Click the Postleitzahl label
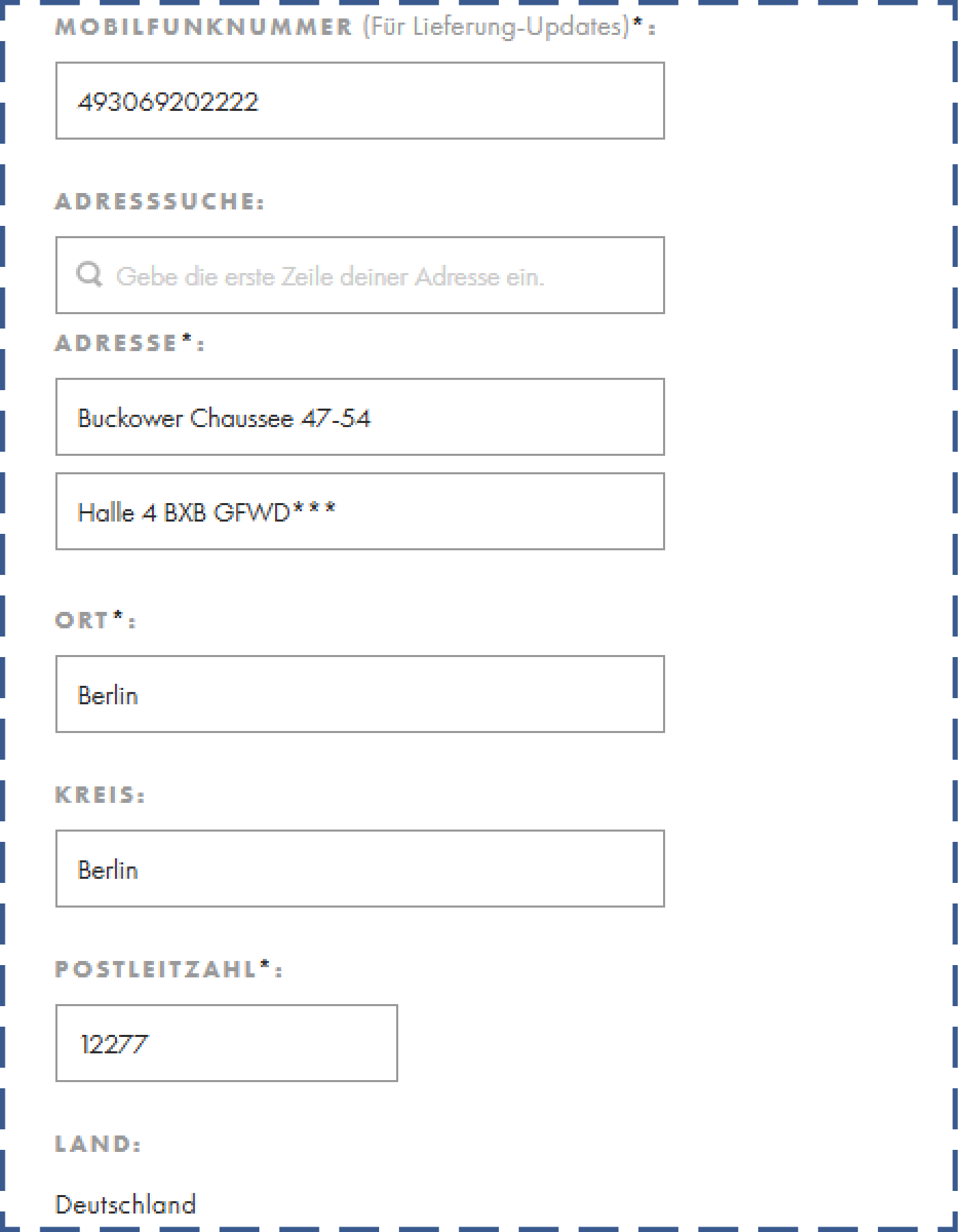 tap(156, 970)
